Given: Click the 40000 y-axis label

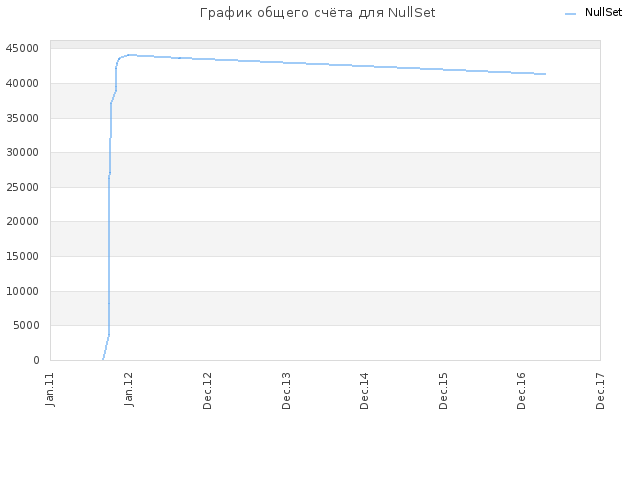Looking at the screenshot, I should coord(22,83).
